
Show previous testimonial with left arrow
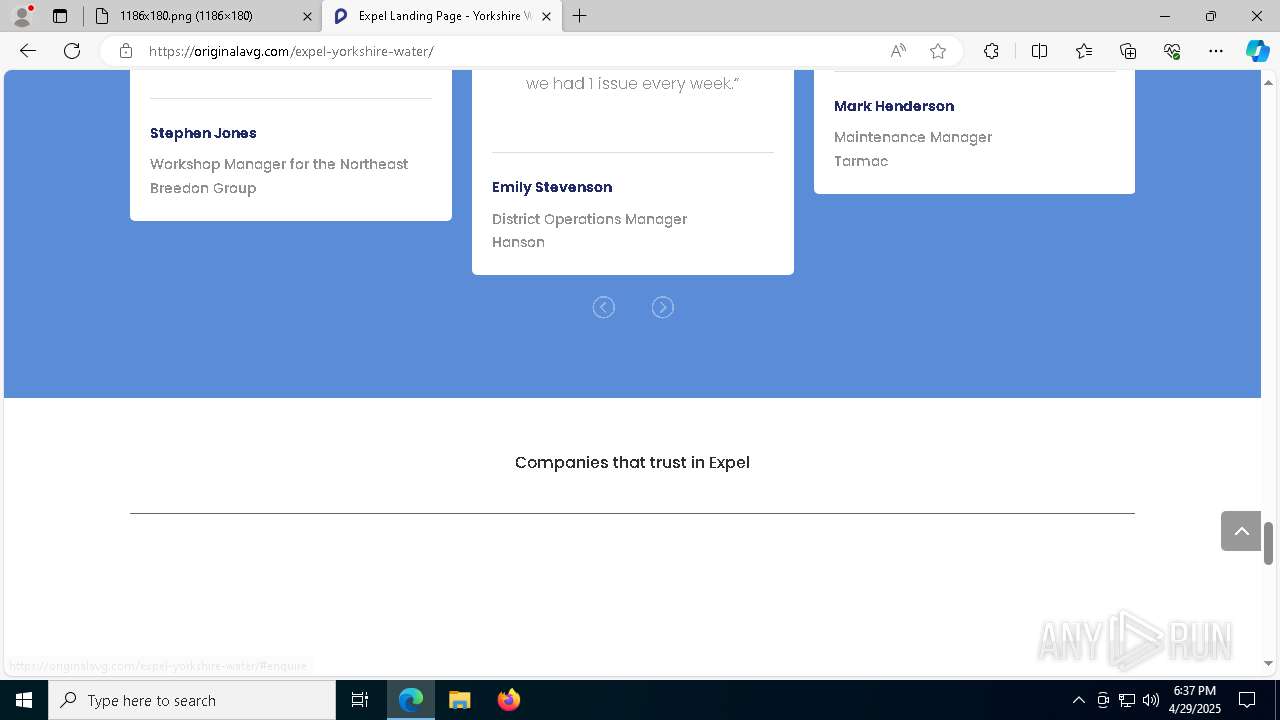point(603,307)
